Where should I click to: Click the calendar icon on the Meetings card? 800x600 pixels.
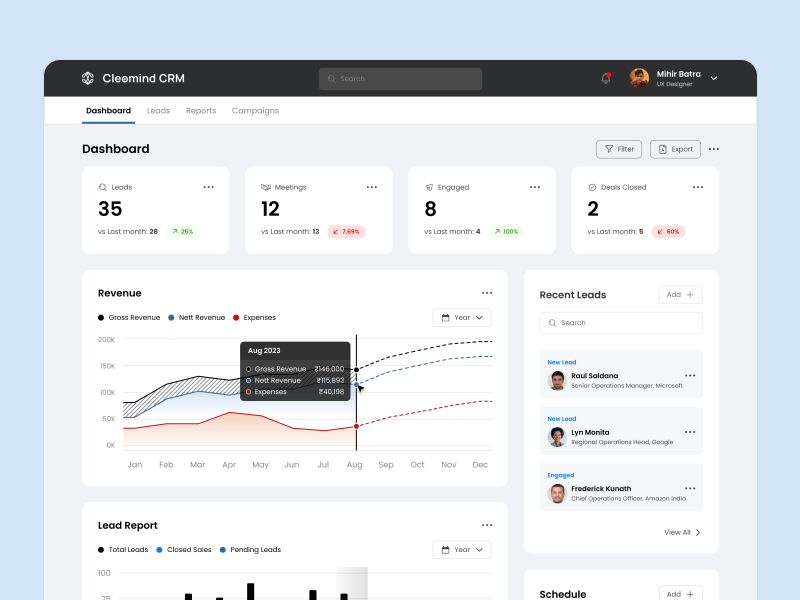click(x=265, y=187)
